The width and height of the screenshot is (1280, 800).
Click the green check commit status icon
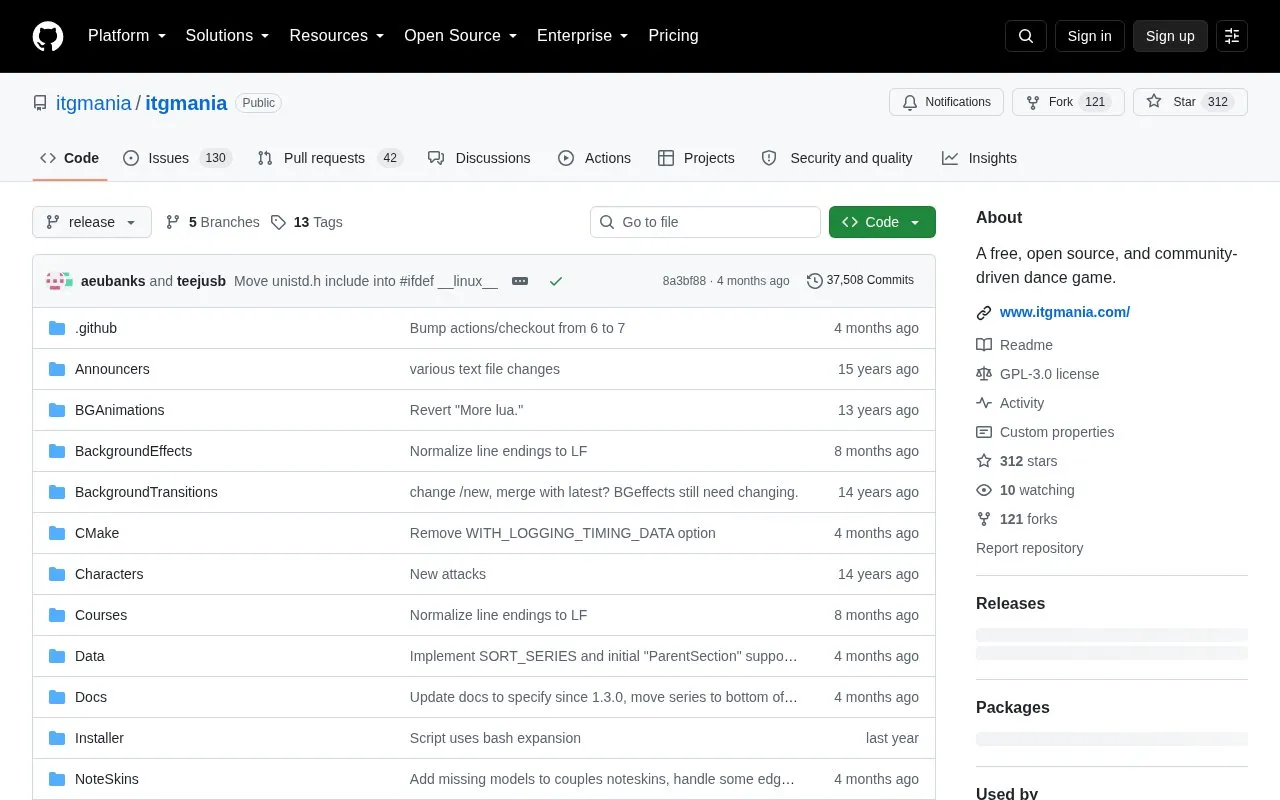pos(556,281)
